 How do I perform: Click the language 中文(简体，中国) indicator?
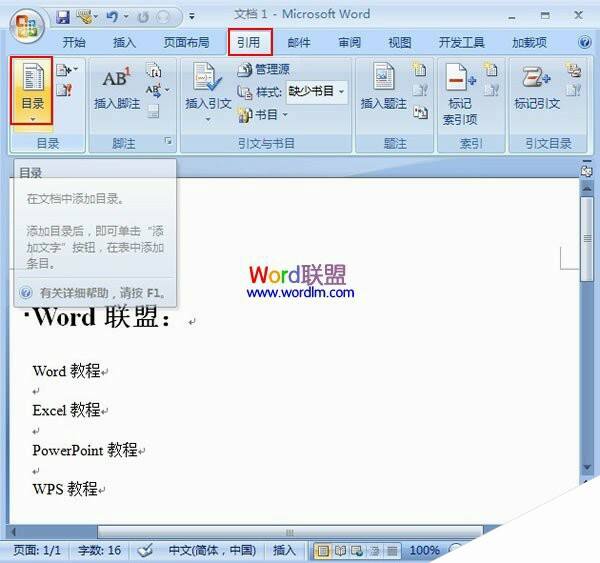[x=212, y=550]
